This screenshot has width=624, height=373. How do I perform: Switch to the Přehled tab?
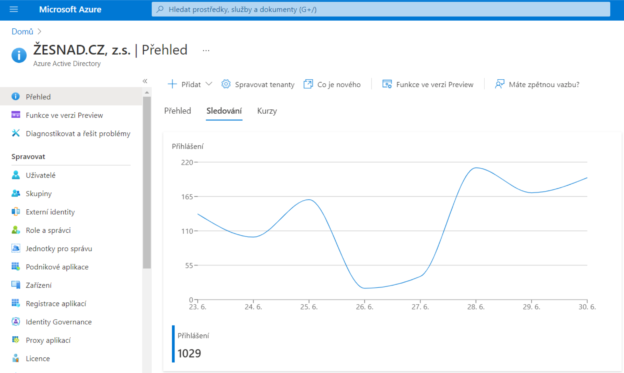(177, 111)
